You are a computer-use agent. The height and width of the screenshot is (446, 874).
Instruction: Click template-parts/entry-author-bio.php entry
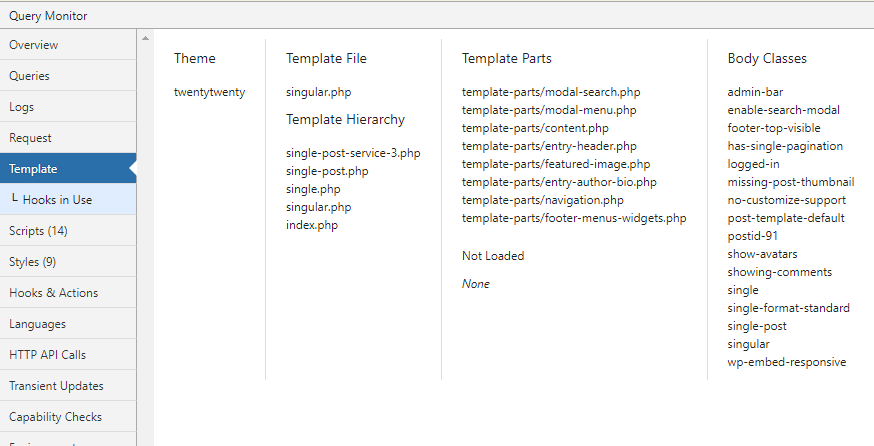tap(559, 182)
